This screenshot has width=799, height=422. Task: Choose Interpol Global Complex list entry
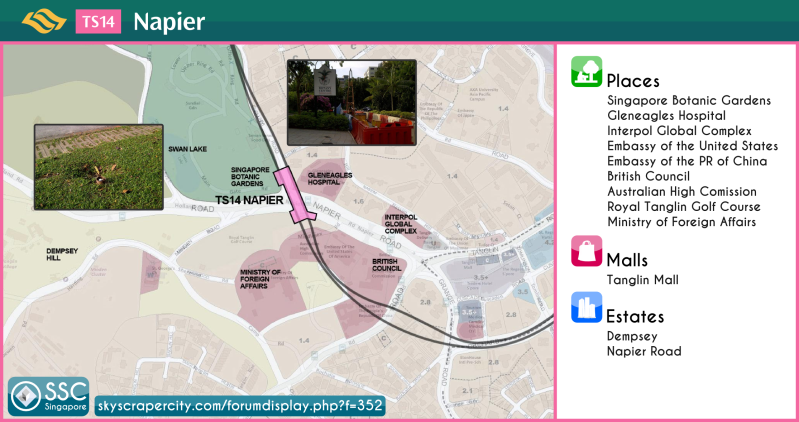pyautogui.click(x=680, y=131)
